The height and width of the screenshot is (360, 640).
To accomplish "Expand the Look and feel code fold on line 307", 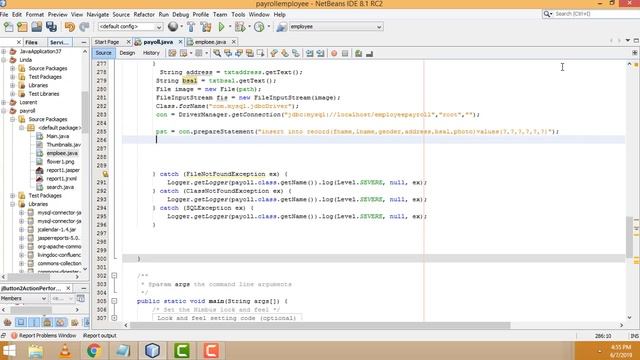I will pos(114,318).
